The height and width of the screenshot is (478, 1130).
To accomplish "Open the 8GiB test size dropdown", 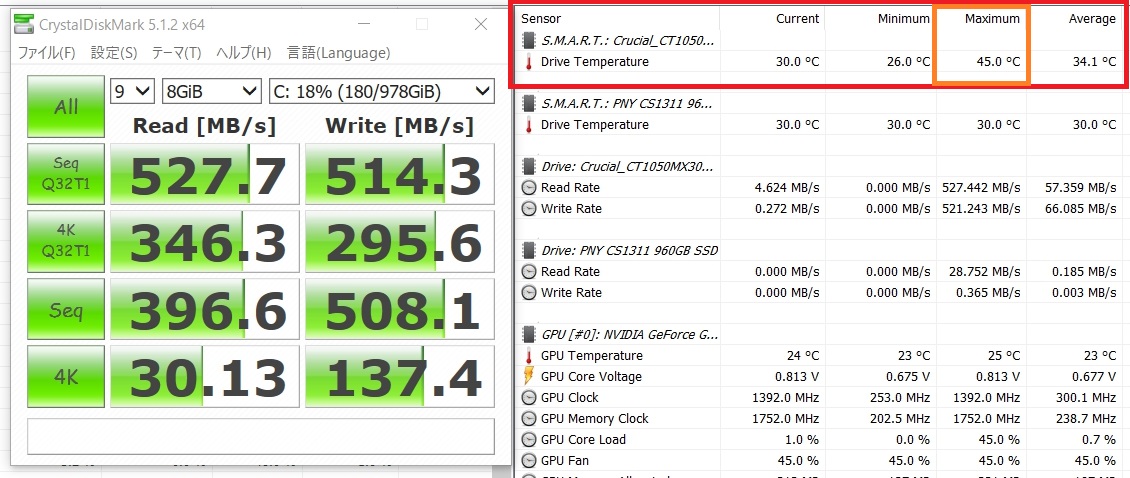I will click(211, 92).
